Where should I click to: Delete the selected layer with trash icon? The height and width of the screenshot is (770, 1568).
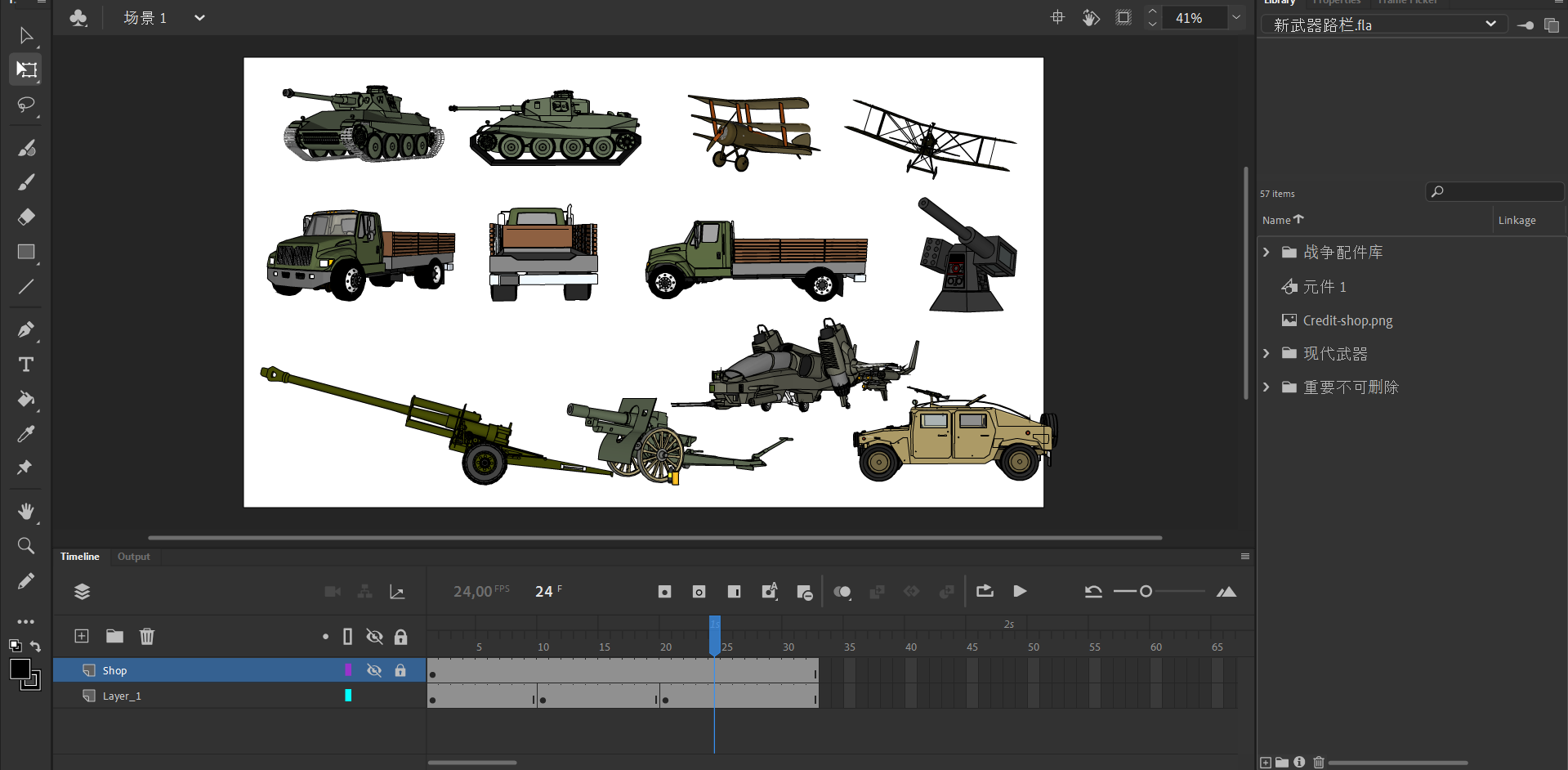click(147, 637)
